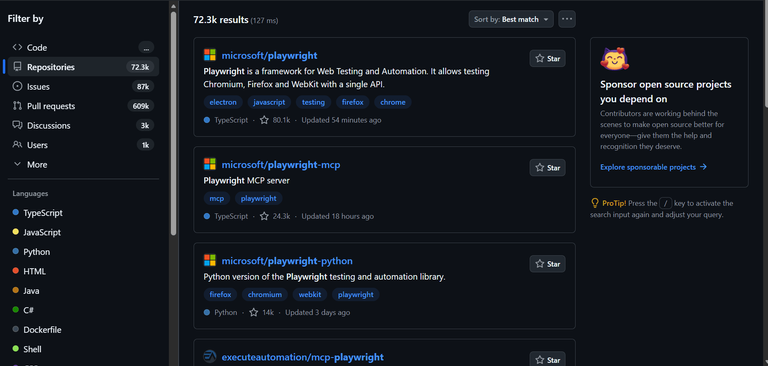Select the chromium topic tag
This screenshot has width=768, height=366.
265,294
